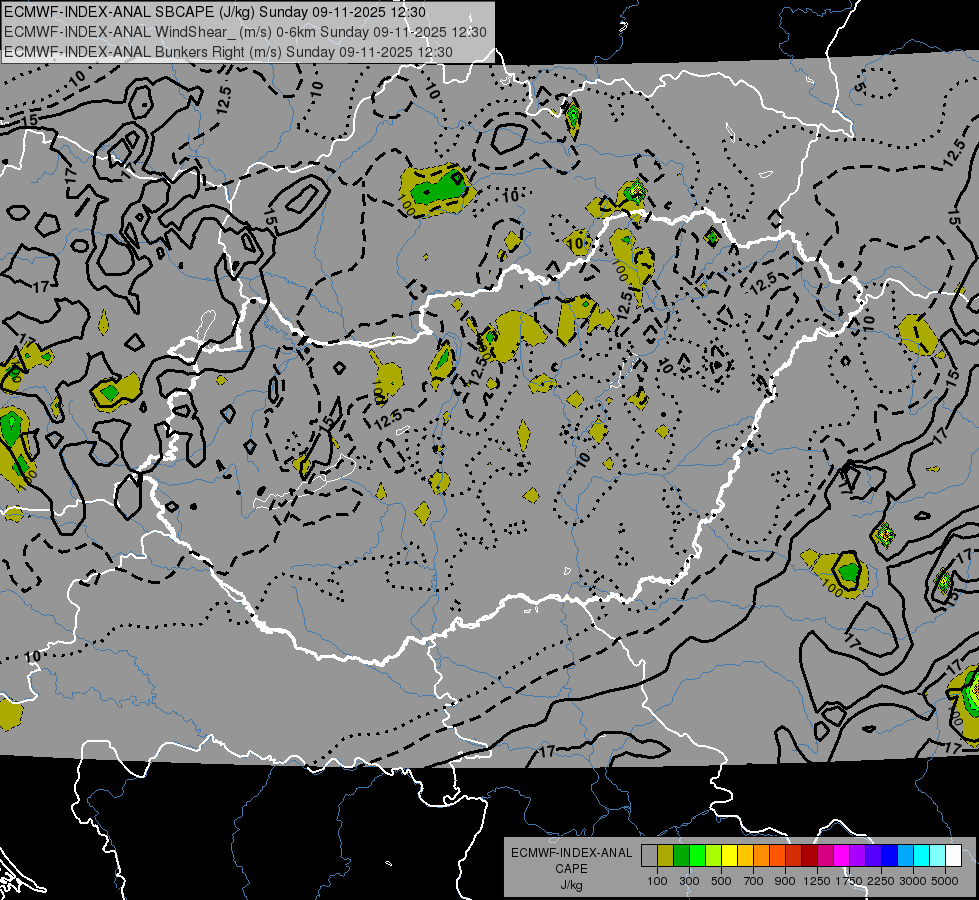Select the amber legend swatch

pyautogui.click(x=745, y=856)
